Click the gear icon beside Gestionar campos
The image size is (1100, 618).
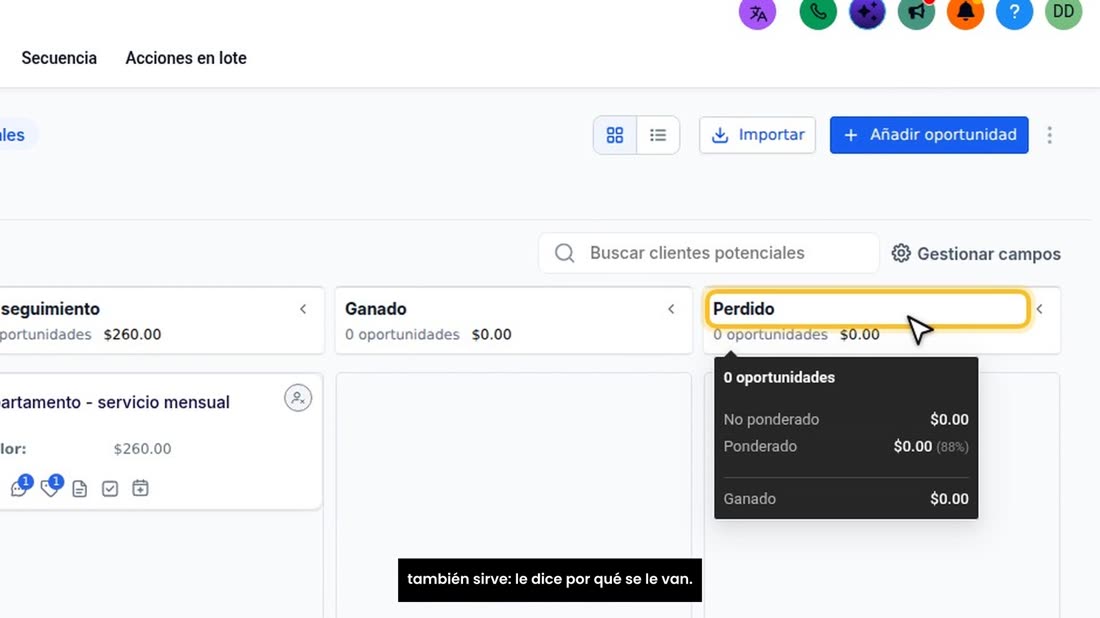tap(901, 253)
